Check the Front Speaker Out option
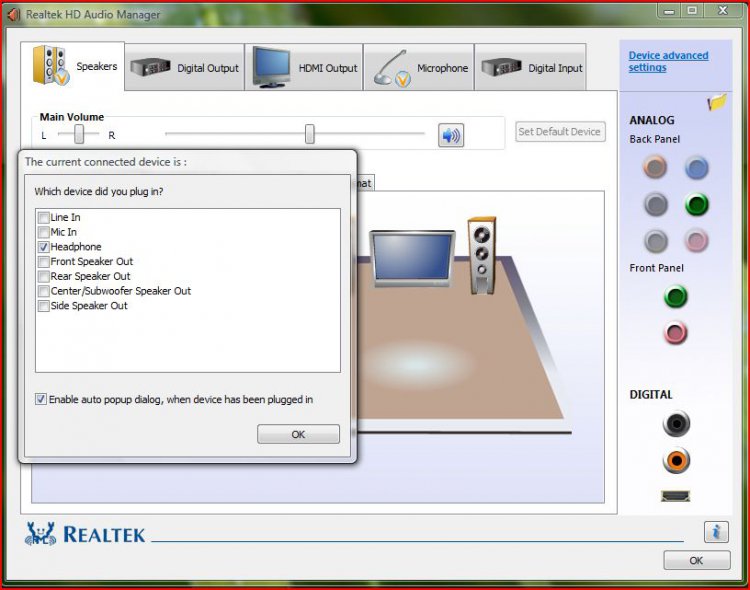750x590 pixels. (44, 262)
